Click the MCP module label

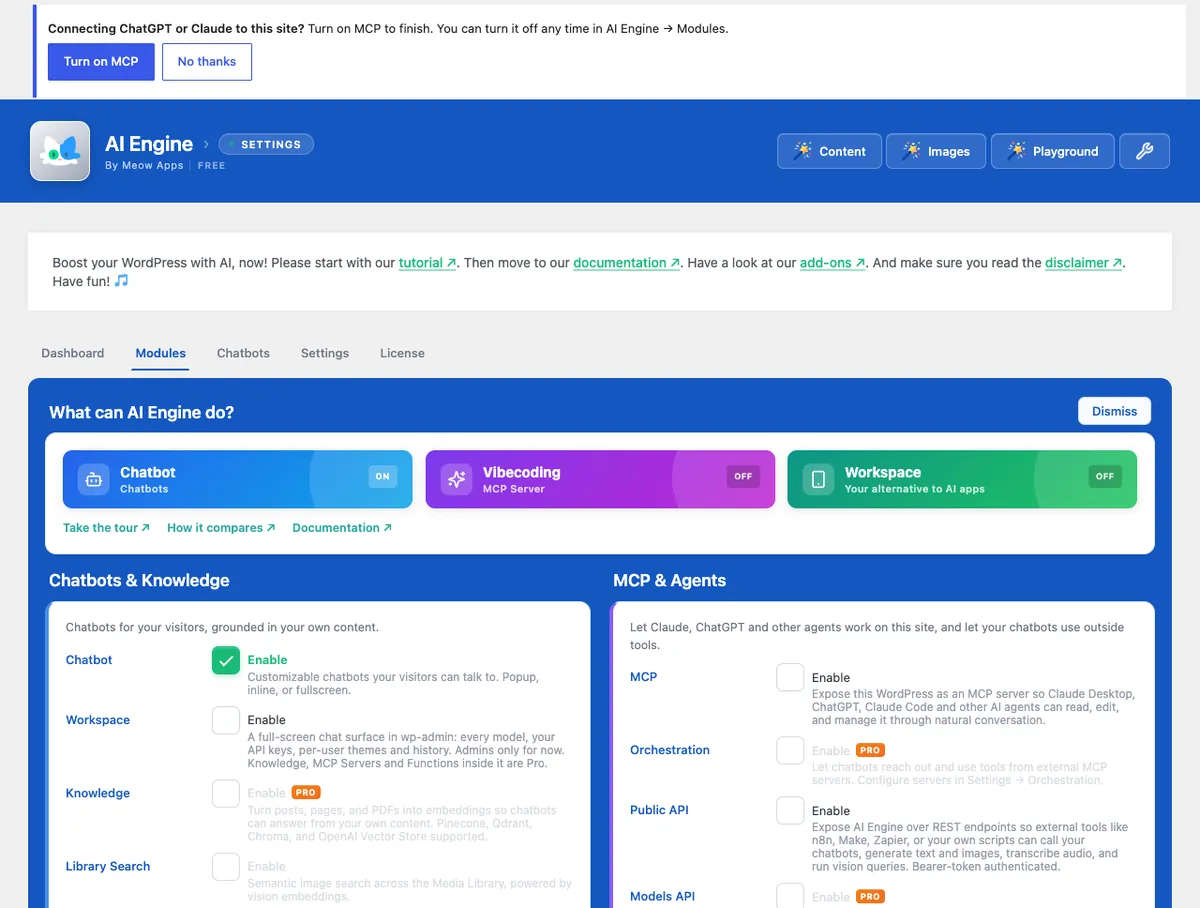644,677
